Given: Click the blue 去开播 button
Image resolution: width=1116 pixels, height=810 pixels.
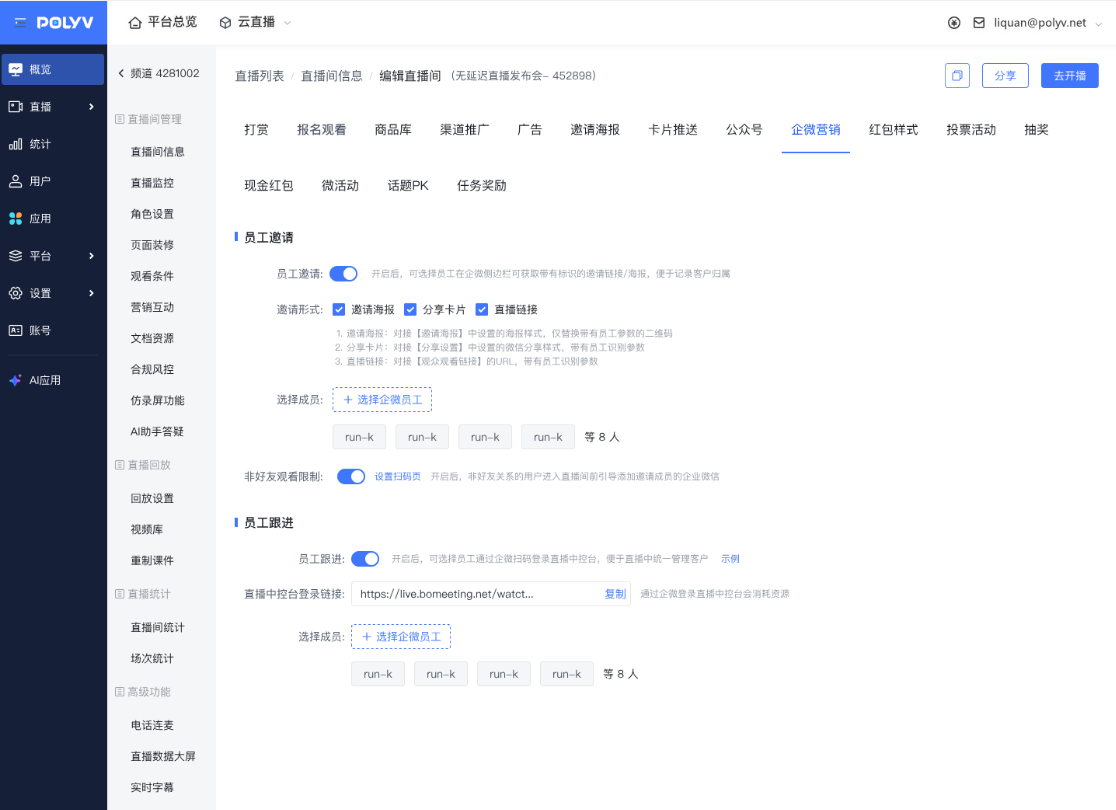Looking at the screenshot, I should [1069, 76].
